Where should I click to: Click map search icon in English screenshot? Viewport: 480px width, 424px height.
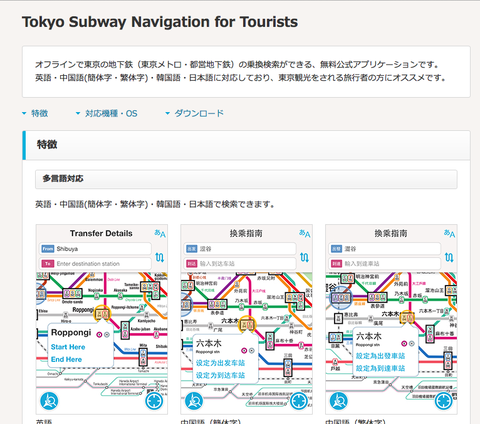click(x=49, y=401)
